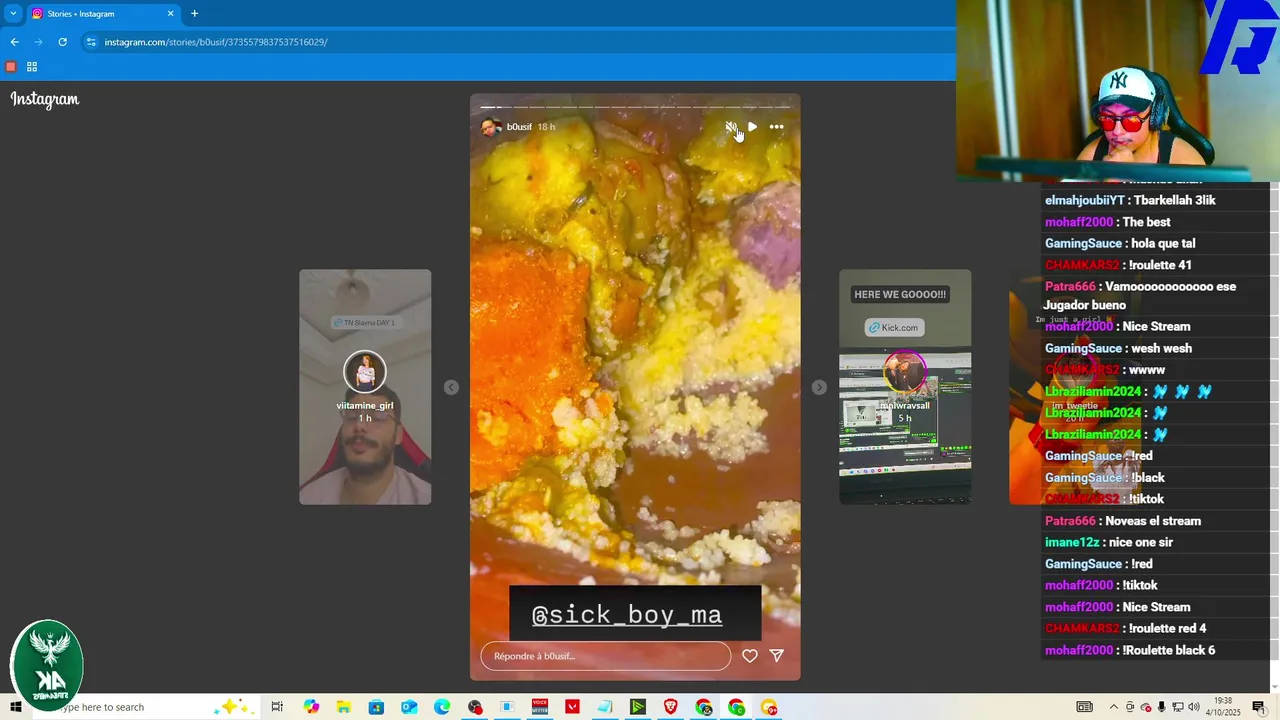The height and width of the screenshot is (720, 1280).
Task: Reload the Instagram page
Action: tap(62, 42)
